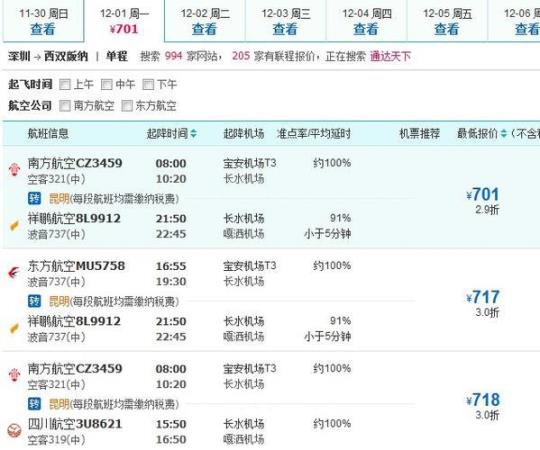Click 昆明 transfer city in ¥701 itinerary
This screenshot has width=540, height=450.
(59, 199)
